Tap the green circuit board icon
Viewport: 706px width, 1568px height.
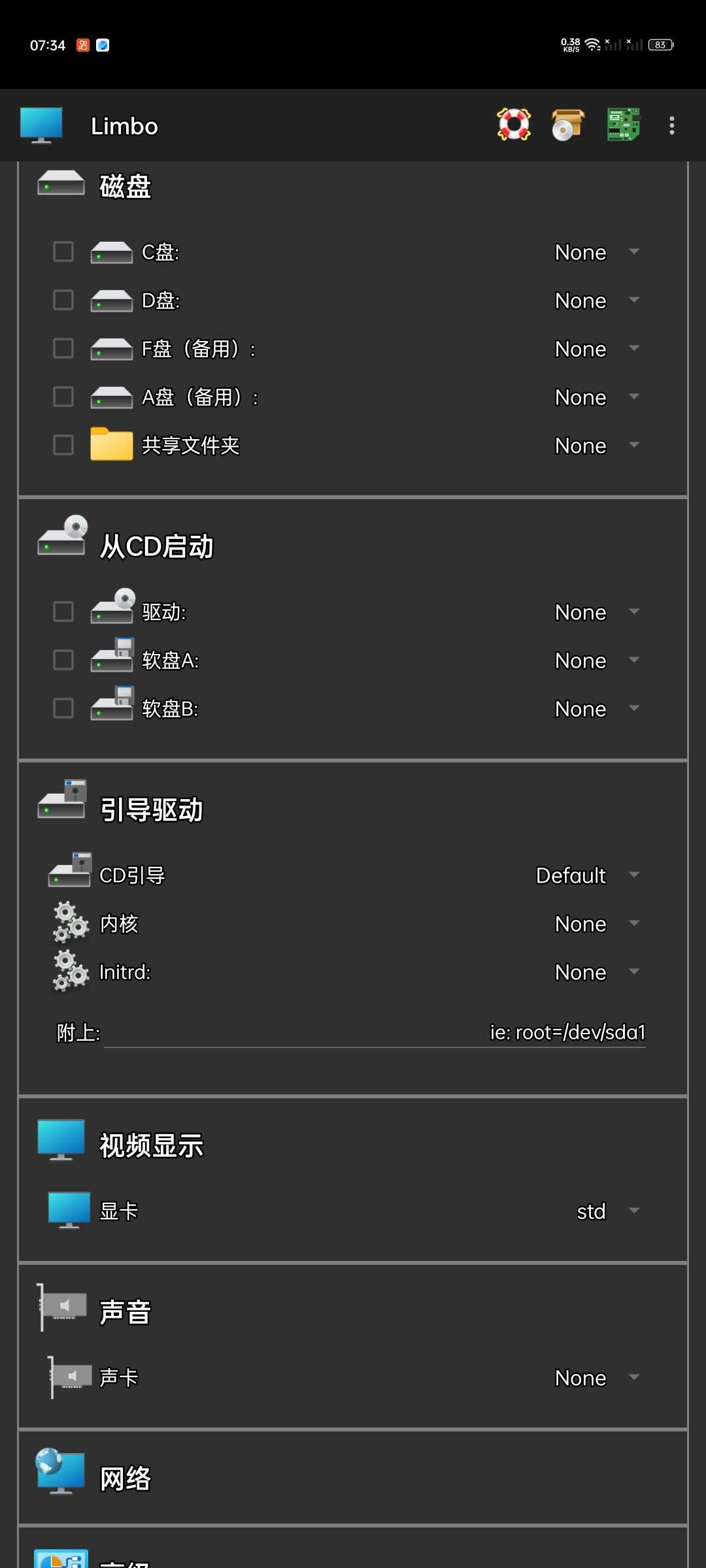click(623, 125)
